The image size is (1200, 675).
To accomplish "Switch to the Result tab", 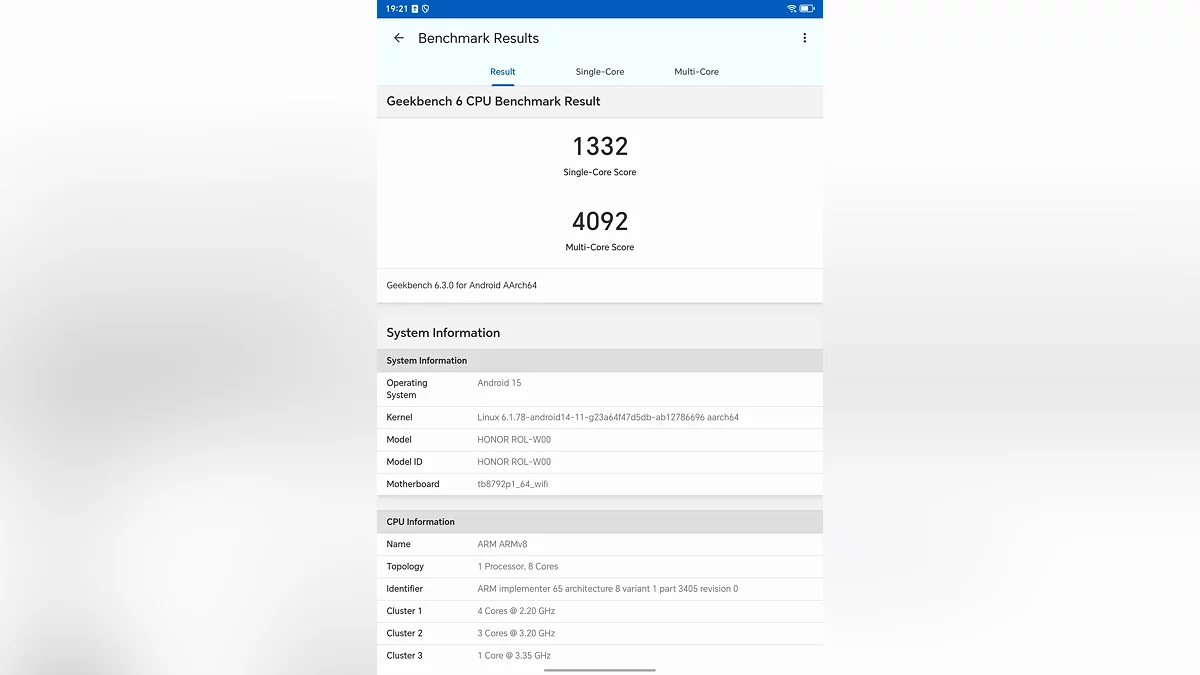I will click(x=503, y=72).
